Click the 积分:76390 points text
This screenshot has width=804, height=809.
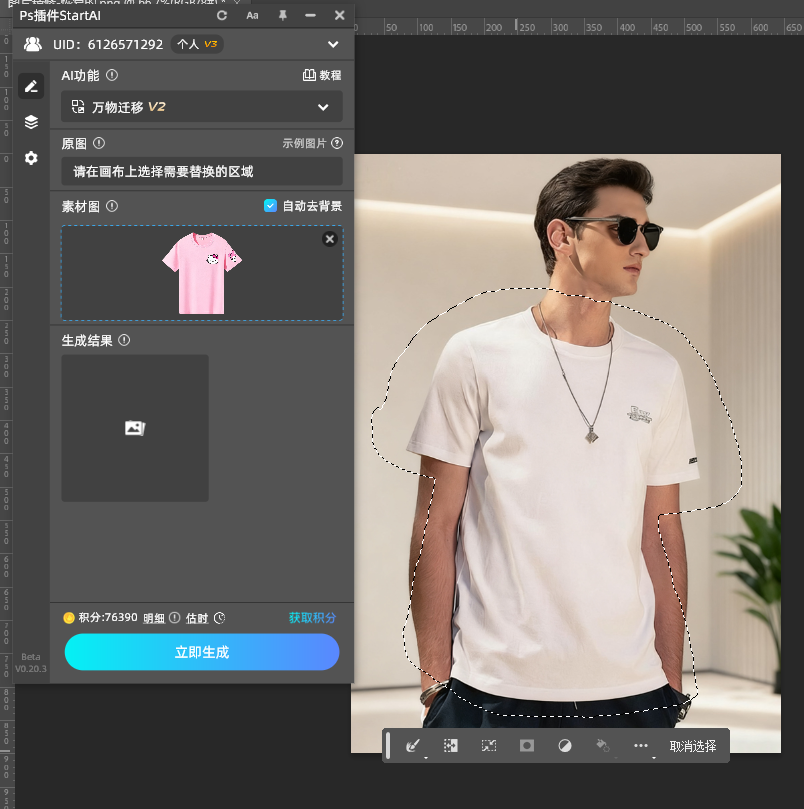click(x=108, y=618)
